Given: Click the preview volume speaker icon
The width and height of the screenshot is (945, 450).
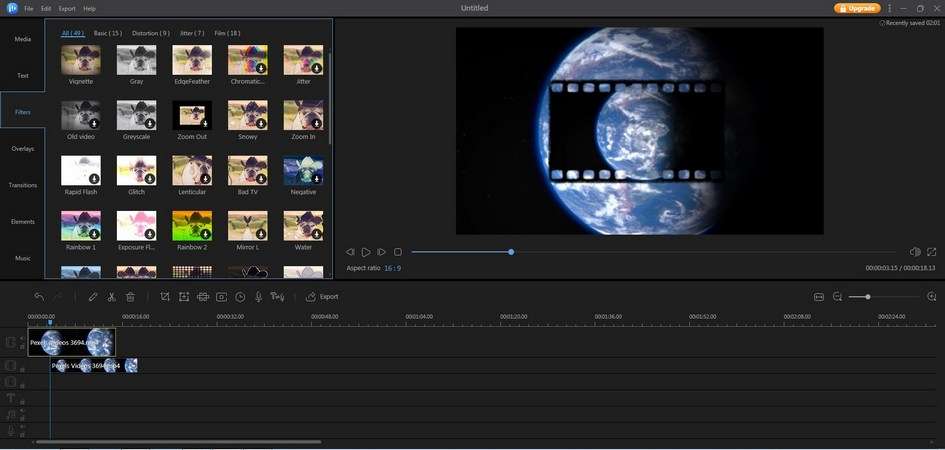Looking at the screenshot, I should [915, 252].
